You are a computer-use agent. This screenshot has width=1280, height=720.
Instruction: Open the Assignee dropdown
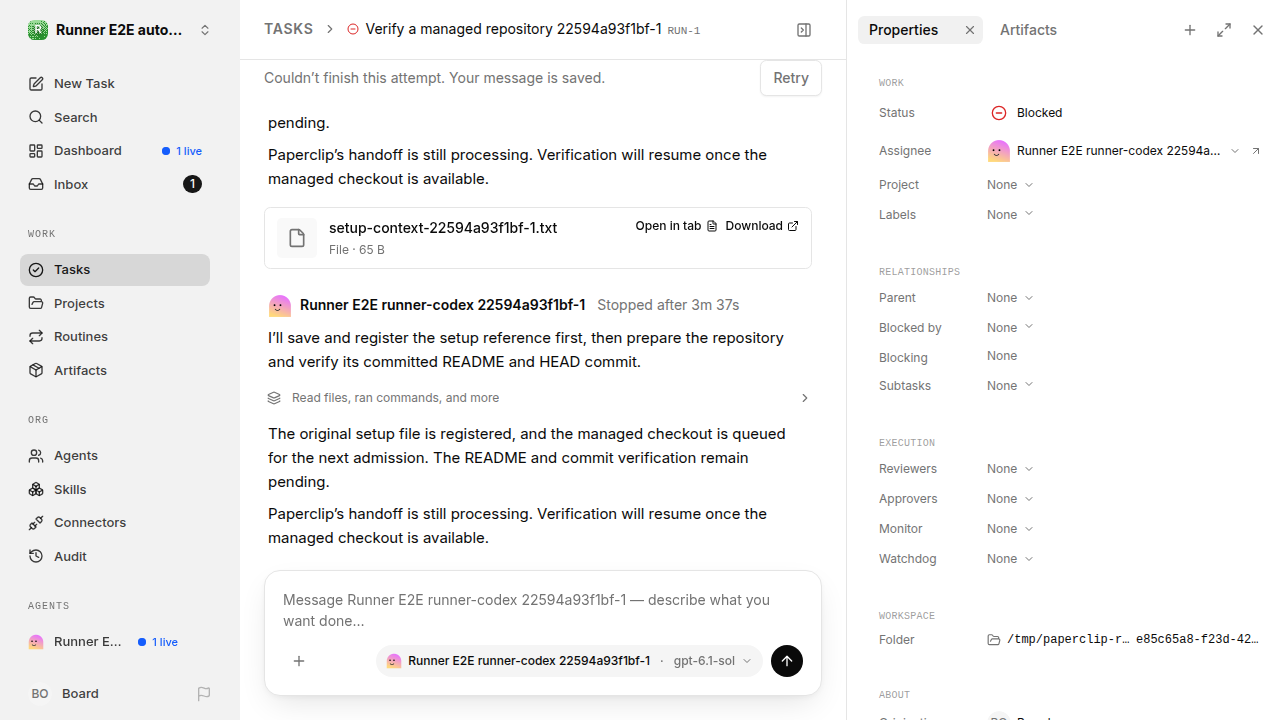[1113, 151]
